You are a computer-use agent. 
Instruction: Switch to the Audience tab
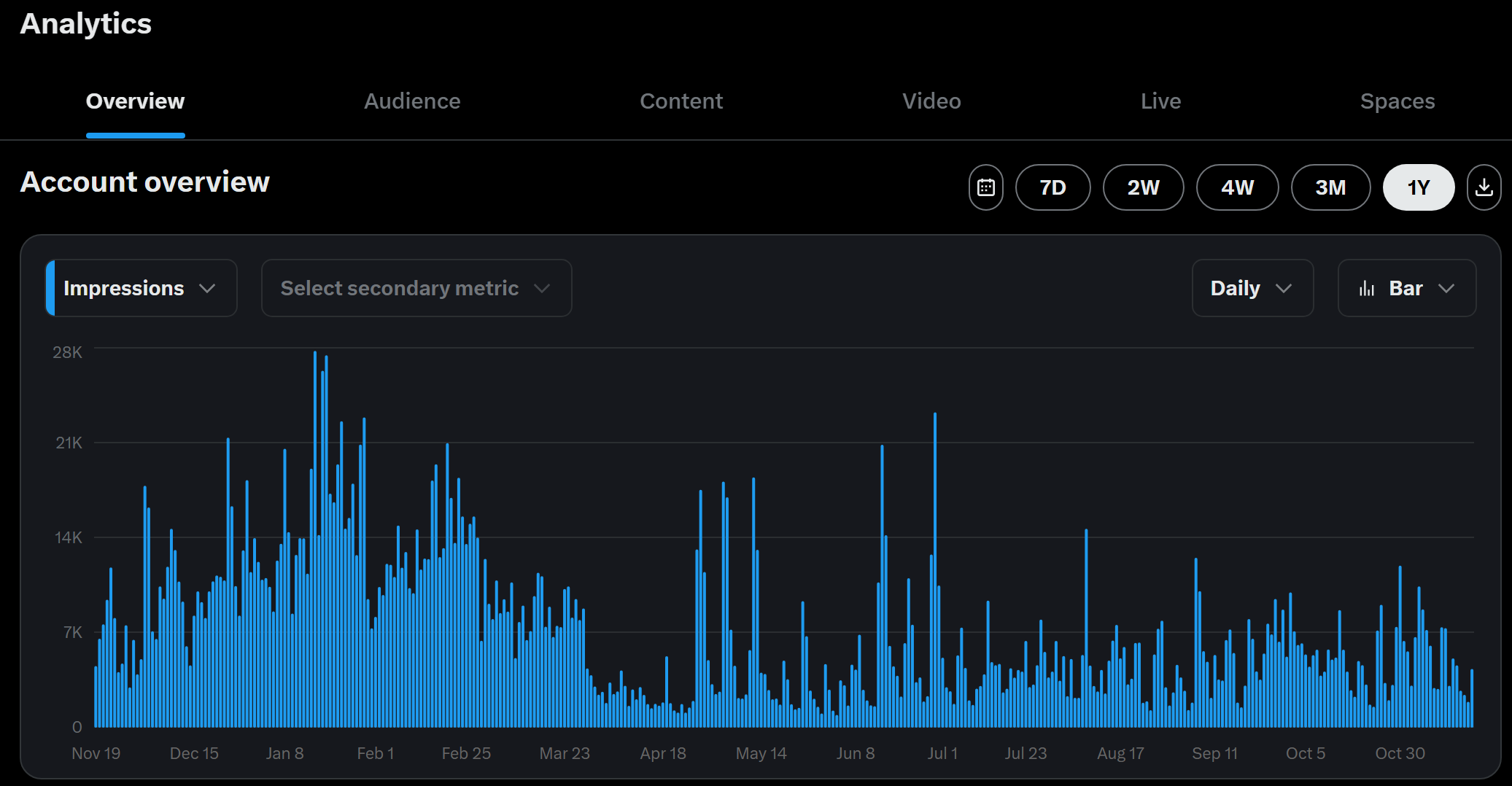pyautogui.click(x=412, y=101)
